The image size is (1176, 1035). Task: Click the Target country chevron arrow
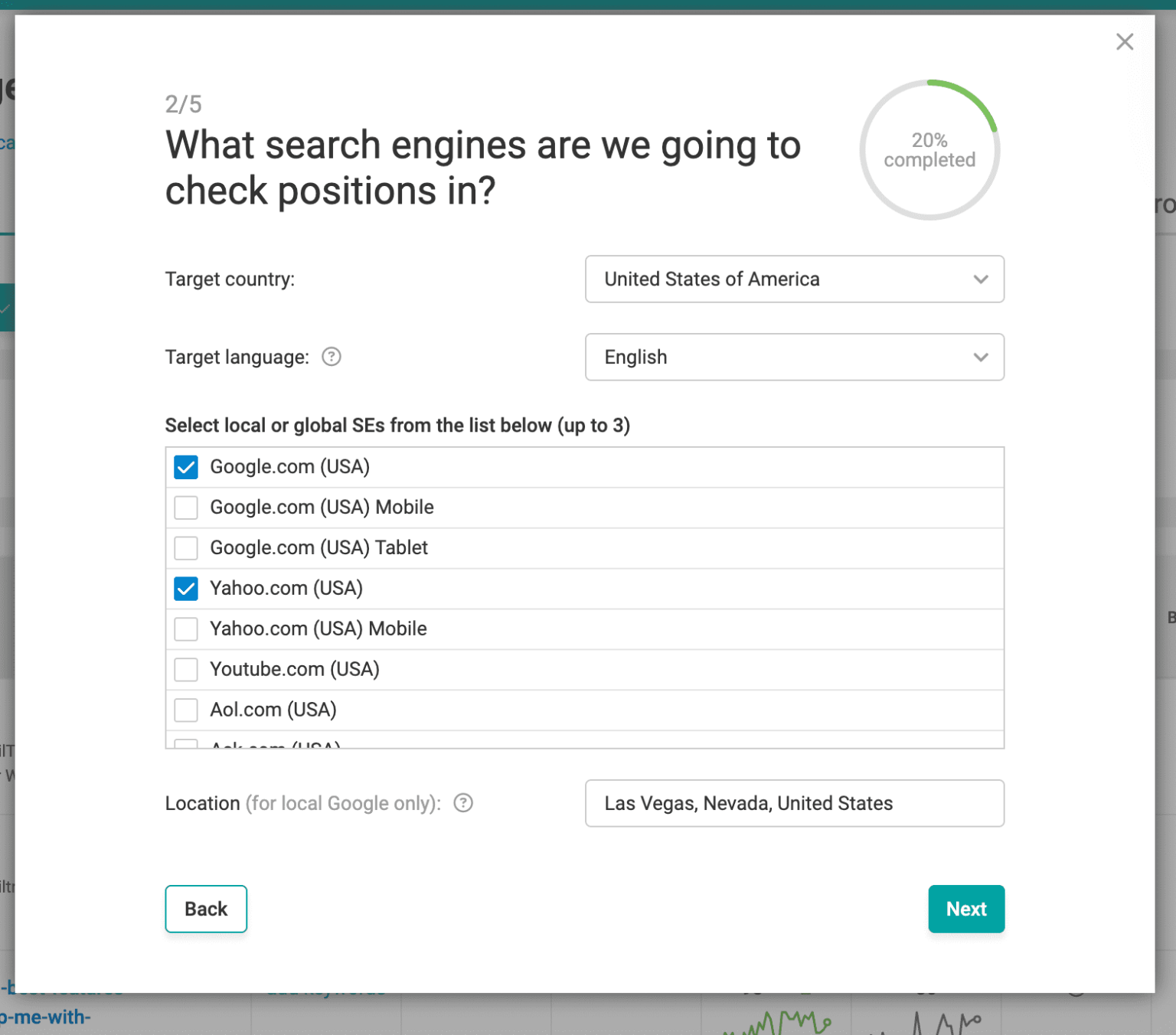point(980,279)
